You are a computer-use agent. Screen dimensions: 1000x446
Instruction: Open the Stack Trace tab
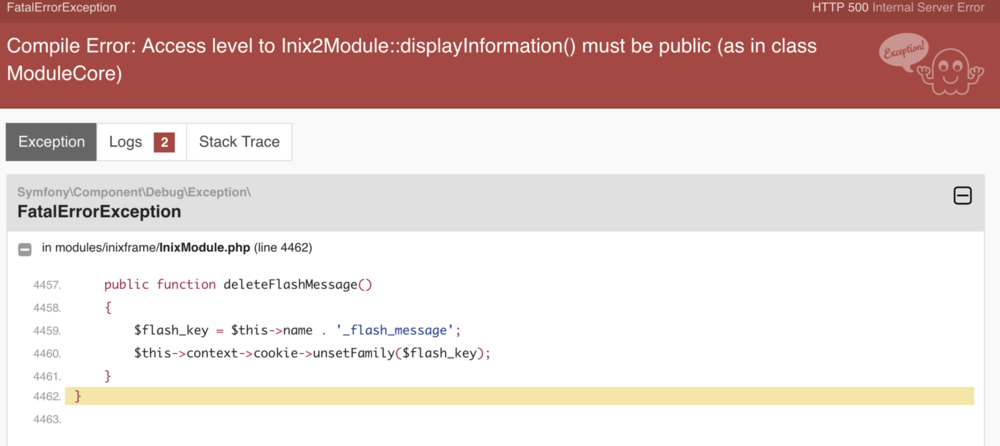239,142
